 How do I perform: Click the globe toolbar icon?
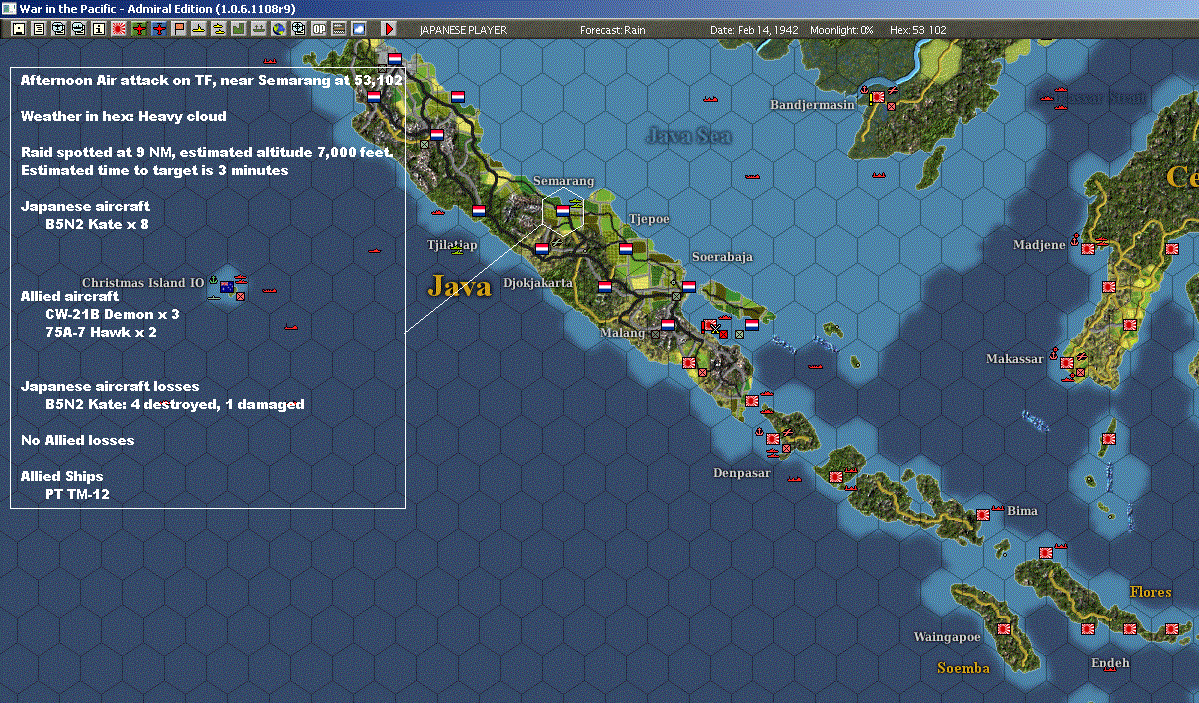[278, 29]
